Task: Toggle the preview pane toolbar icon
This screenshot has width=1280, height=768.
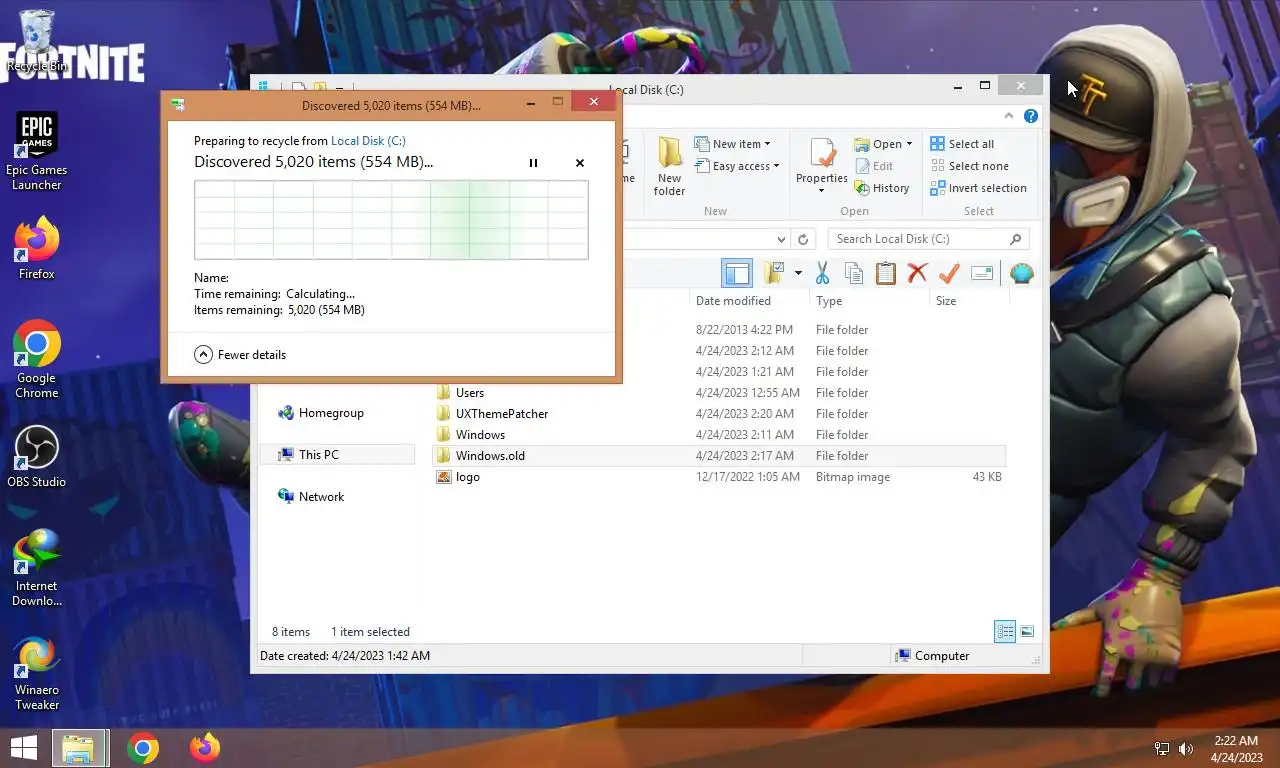Action: coord(737,273)
